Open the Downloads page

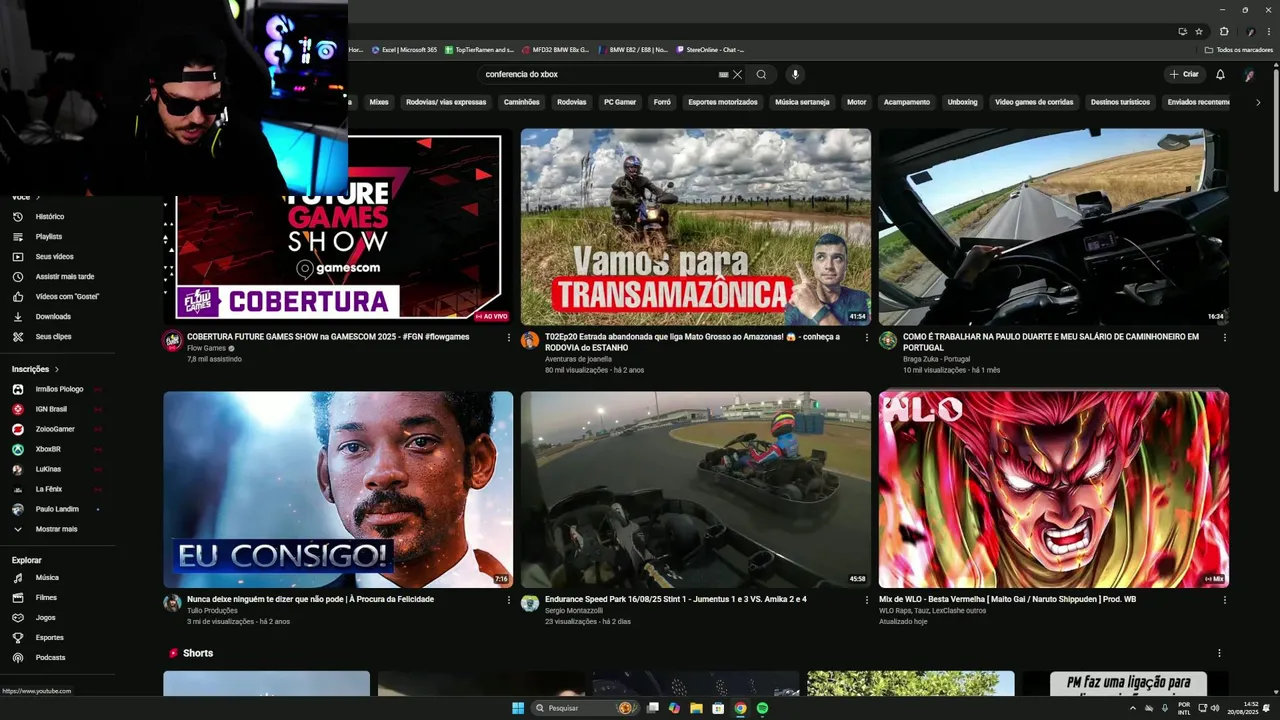pyautogui.click(x=53, y=316)
